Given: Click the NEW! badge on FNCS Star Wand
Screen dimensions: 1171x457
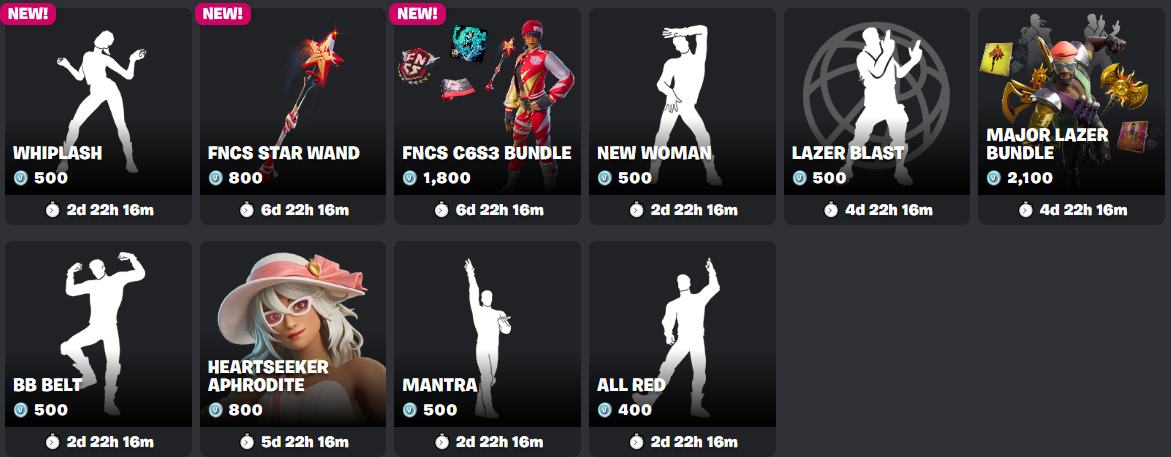Looking at the screenshot, I should coord(223,13).
